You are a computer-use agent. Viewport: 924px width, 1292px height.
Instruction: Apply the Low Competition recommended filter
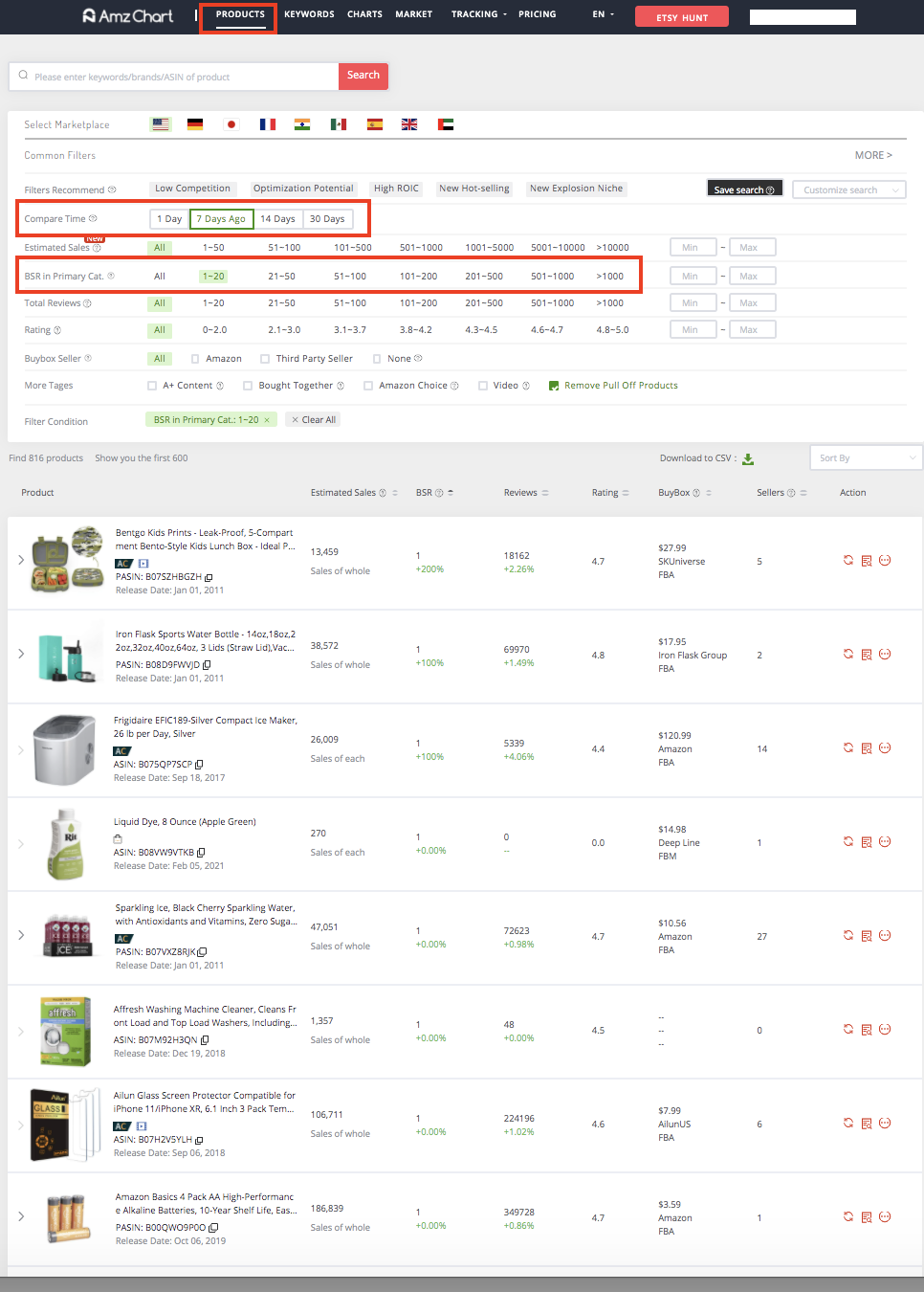(192, 189)
